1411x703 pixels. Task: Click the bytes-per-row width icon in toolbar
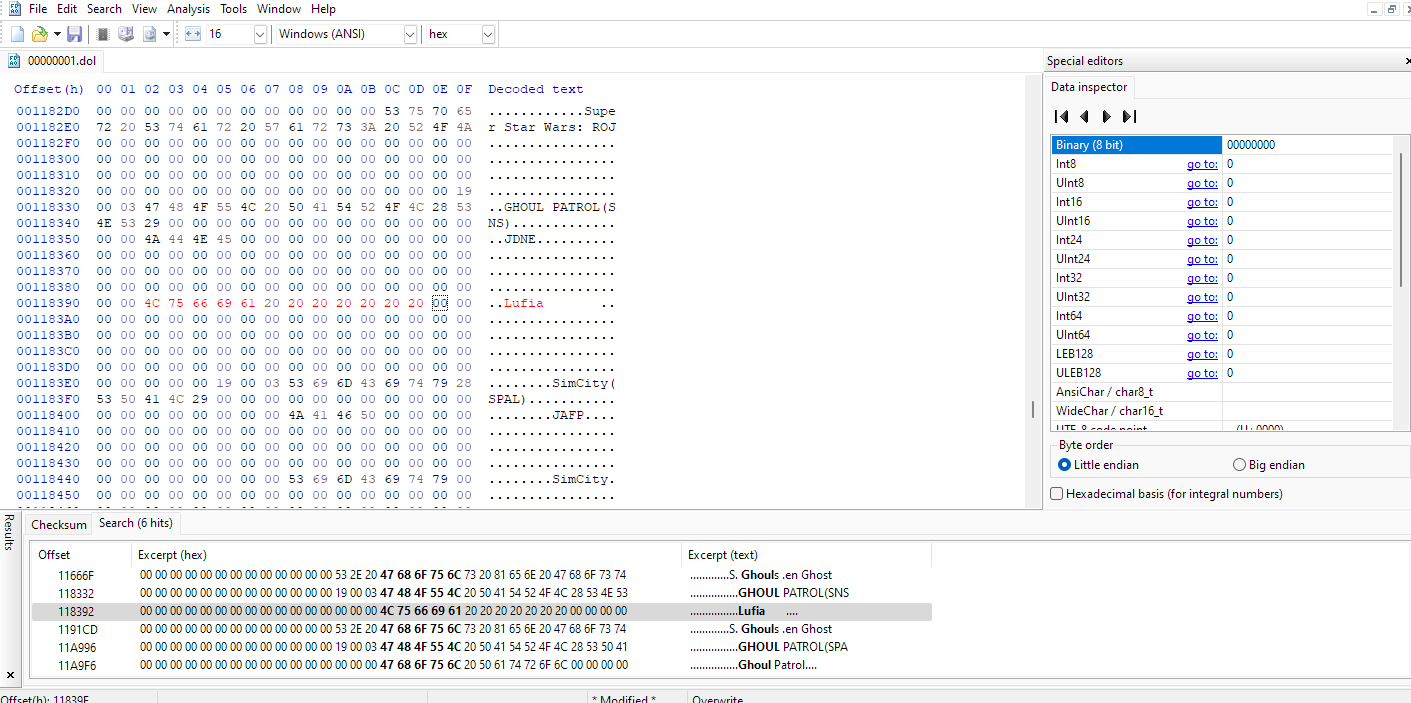click(x=194, y=34)
